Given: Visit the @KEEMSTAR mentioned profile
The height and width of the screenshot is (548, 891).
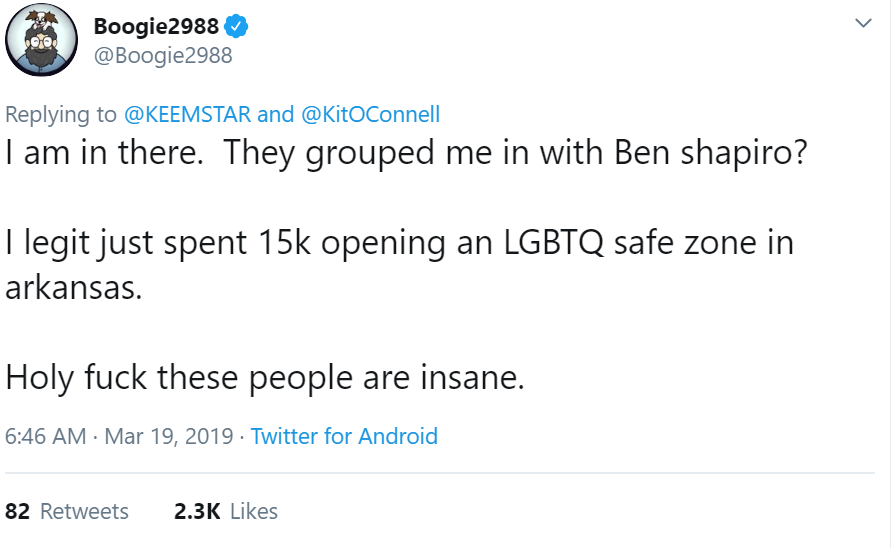Looking at the screenshot, I should click(x=187, y=114).
